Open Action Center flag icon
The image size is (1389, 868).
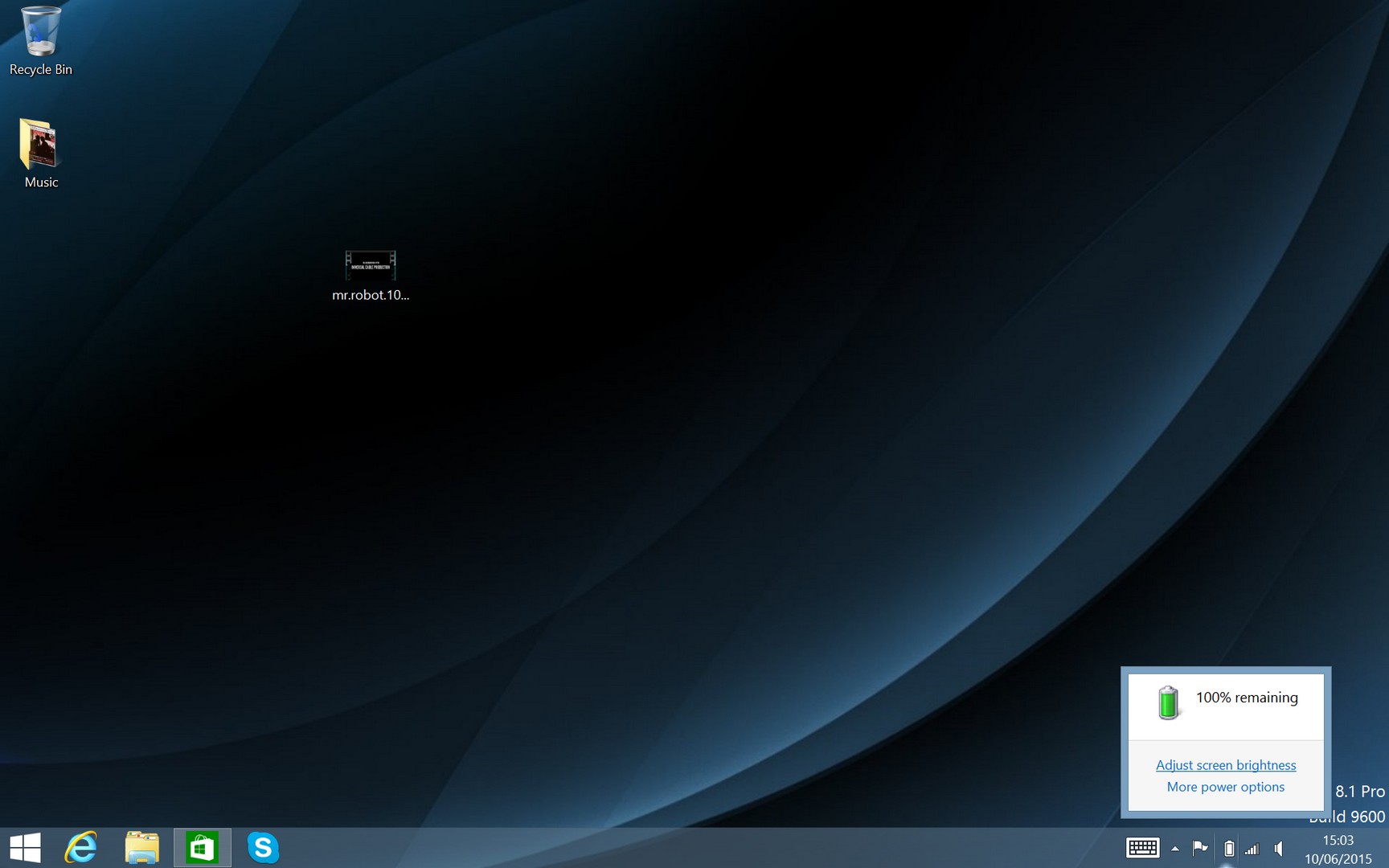tap(1200, 848)
